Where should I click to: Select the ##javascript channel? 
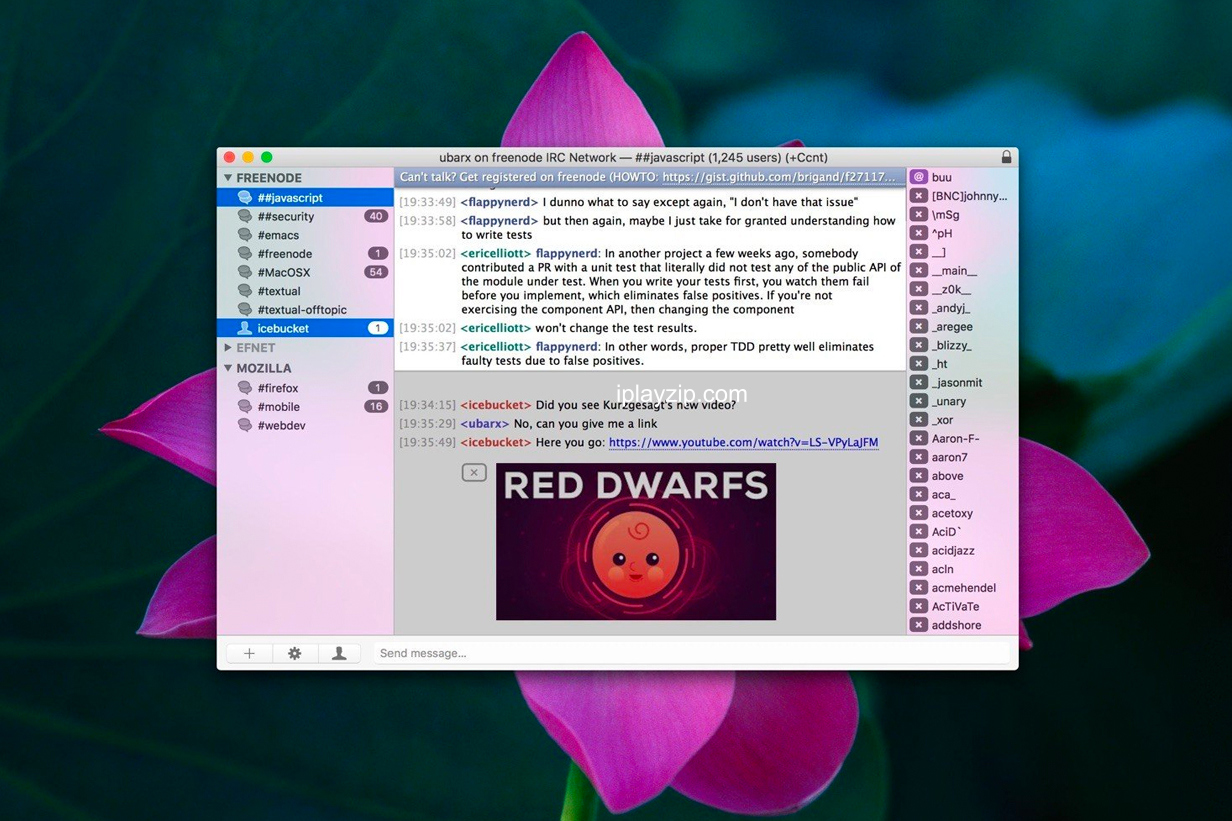click(305, 197)
